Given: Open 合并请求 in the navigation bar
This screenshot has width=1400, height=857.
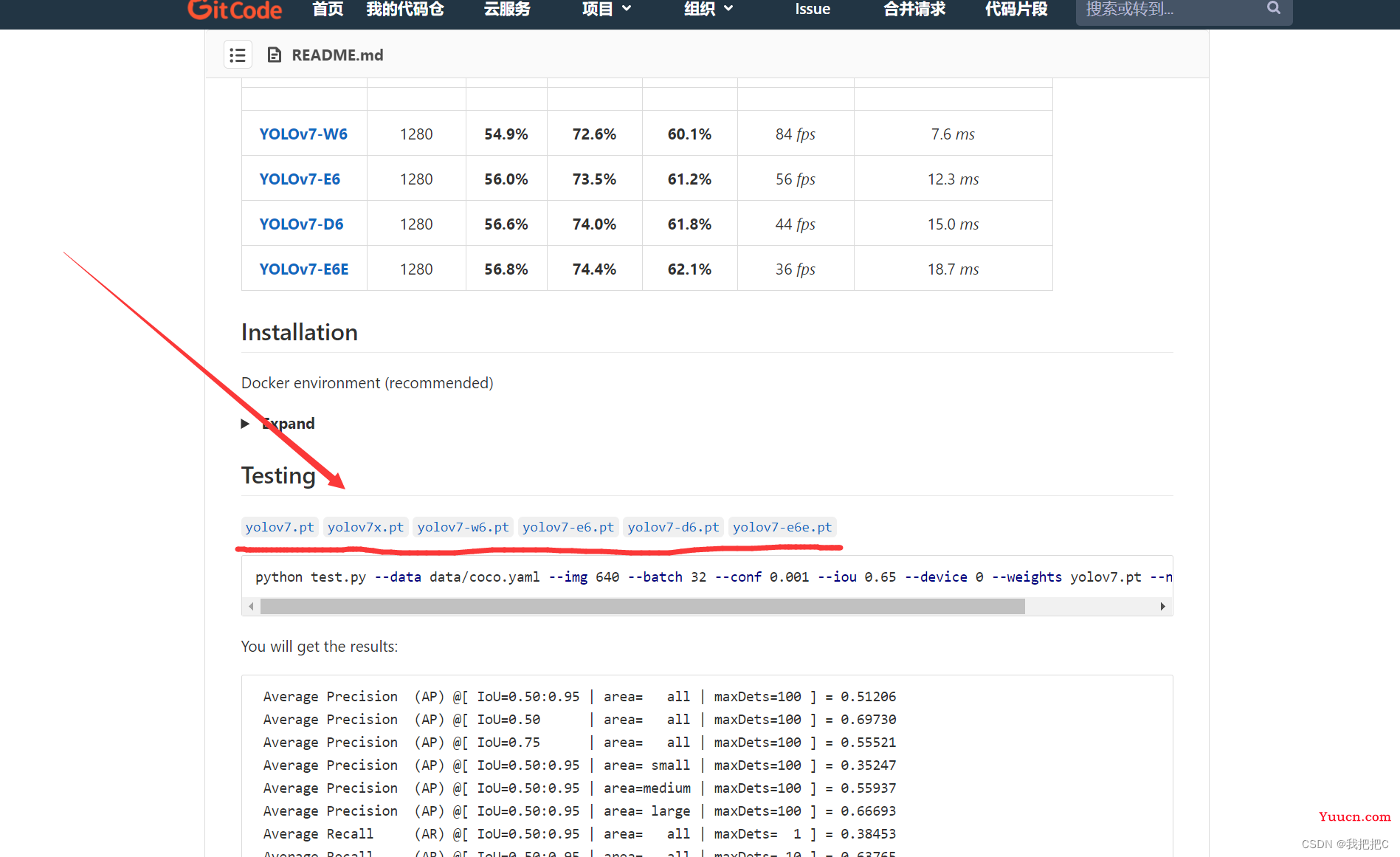Looking at the screenshot, I should pyautogui.click(x=914, y=9).
